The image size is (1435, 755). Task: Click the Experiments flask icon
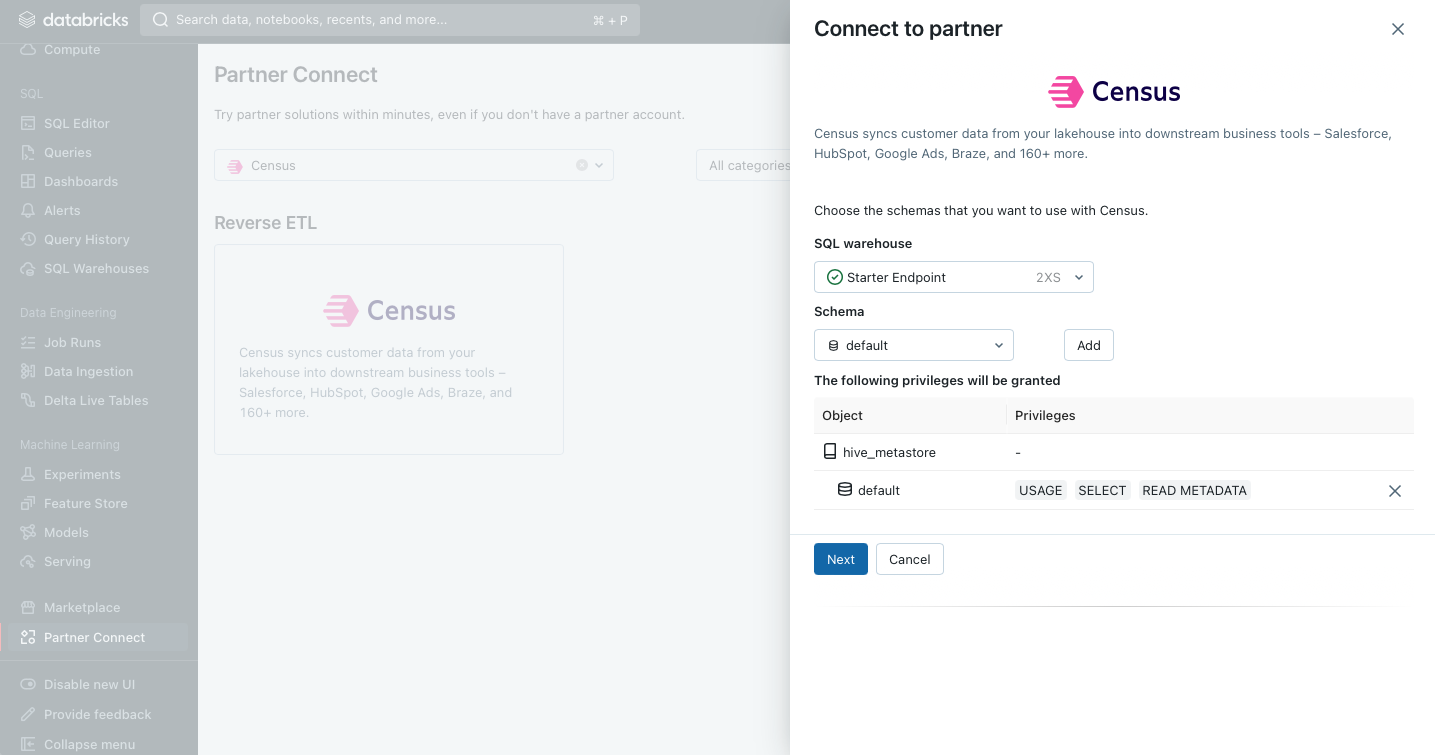click(28, 474)
